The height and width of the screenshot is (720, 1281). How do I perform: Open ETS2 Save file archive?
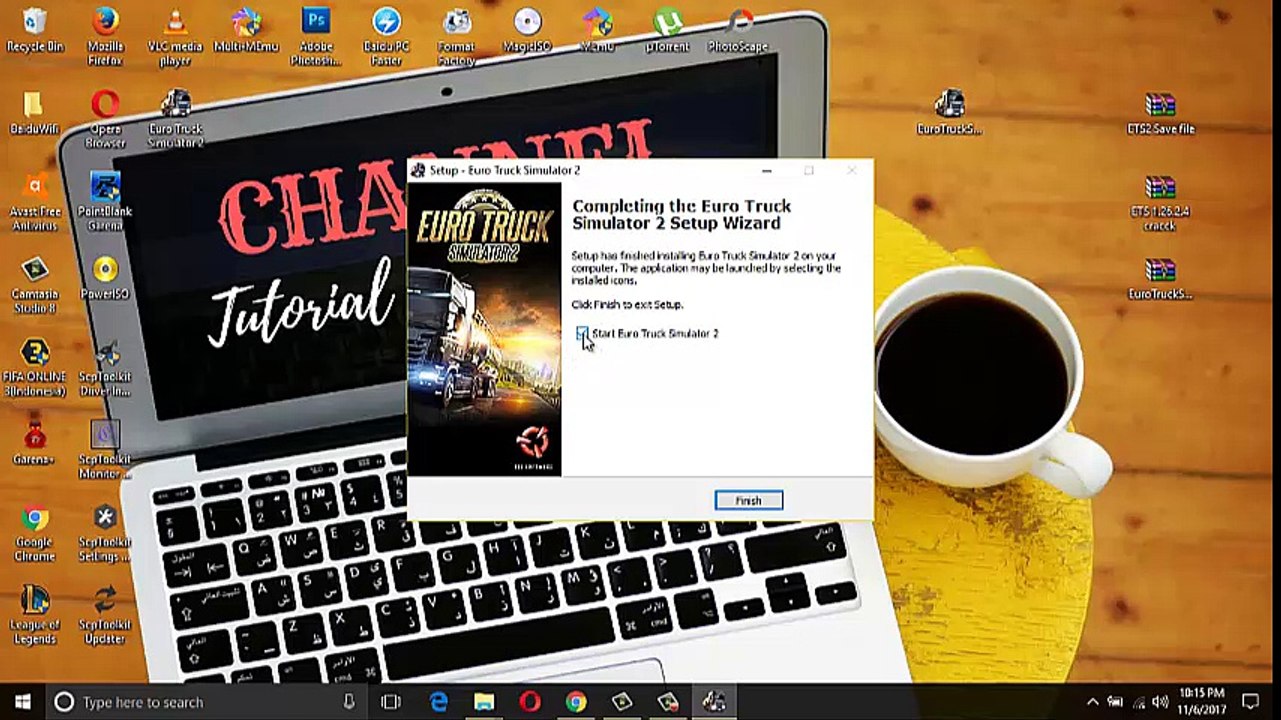pyautogui.click(x=1160, y=112)
